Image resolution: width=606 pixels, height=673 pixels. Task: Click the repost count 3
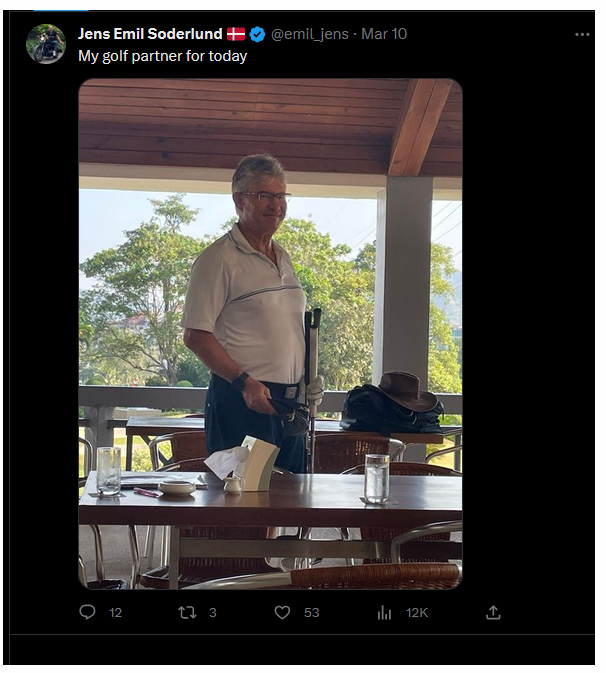pyautogui.click(x=212, y=612)
